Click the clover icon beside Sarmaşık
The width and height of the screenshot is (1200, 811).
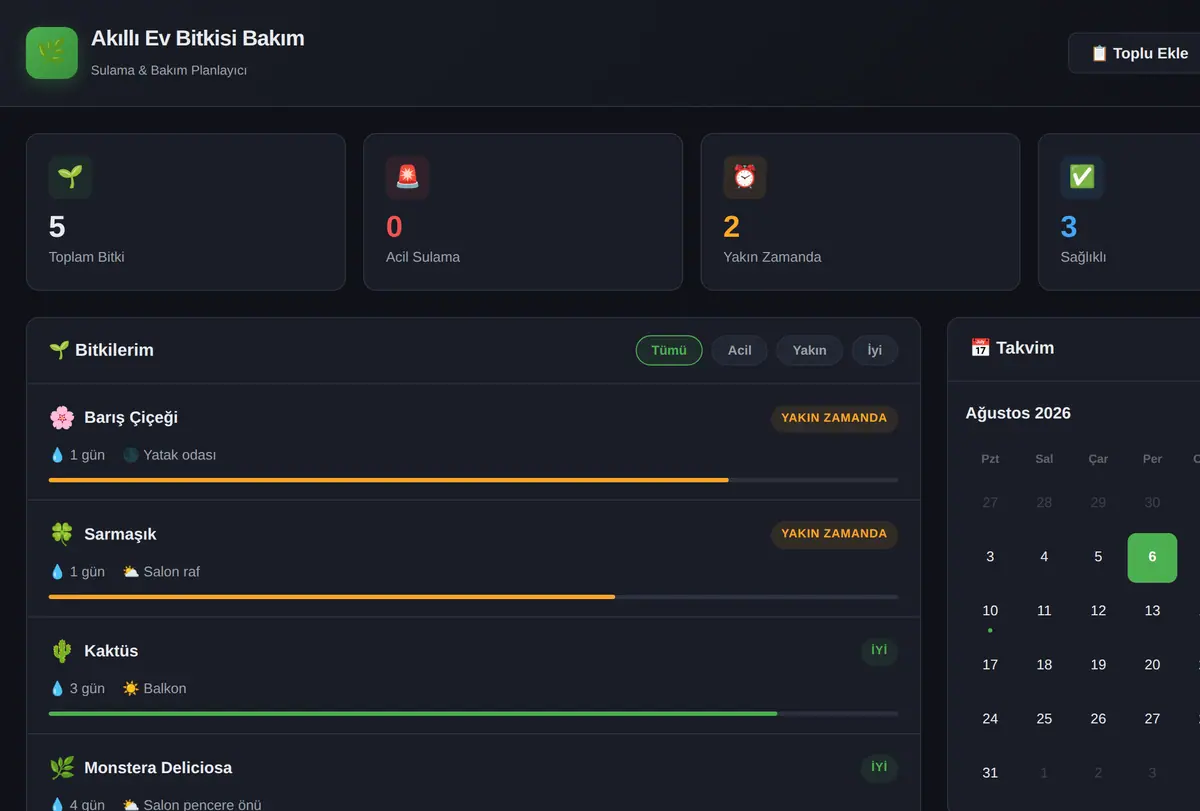click(x=62, y=534)
